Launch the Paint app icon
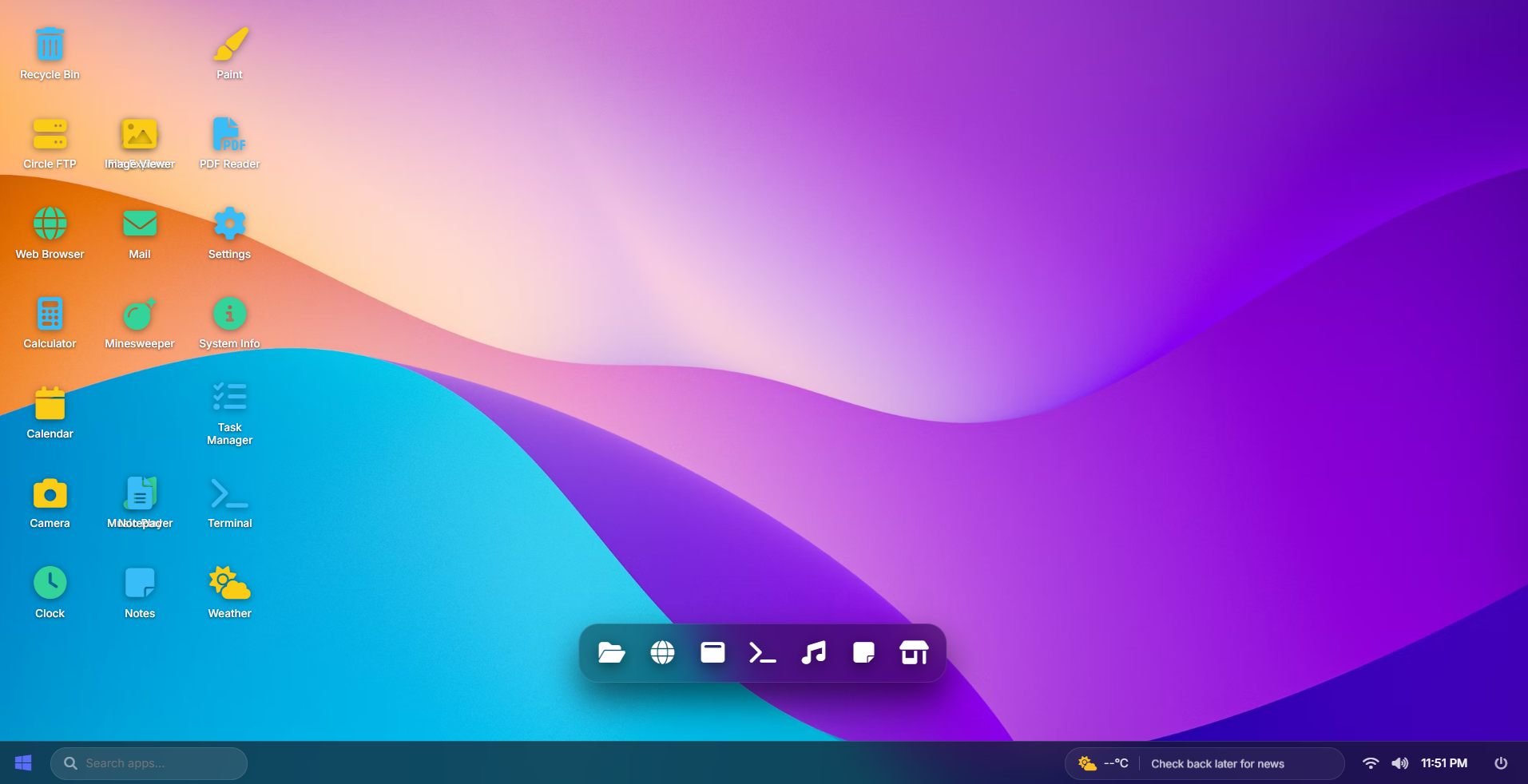This screenshot has width=1528, height=784. [x=229, y=53]
